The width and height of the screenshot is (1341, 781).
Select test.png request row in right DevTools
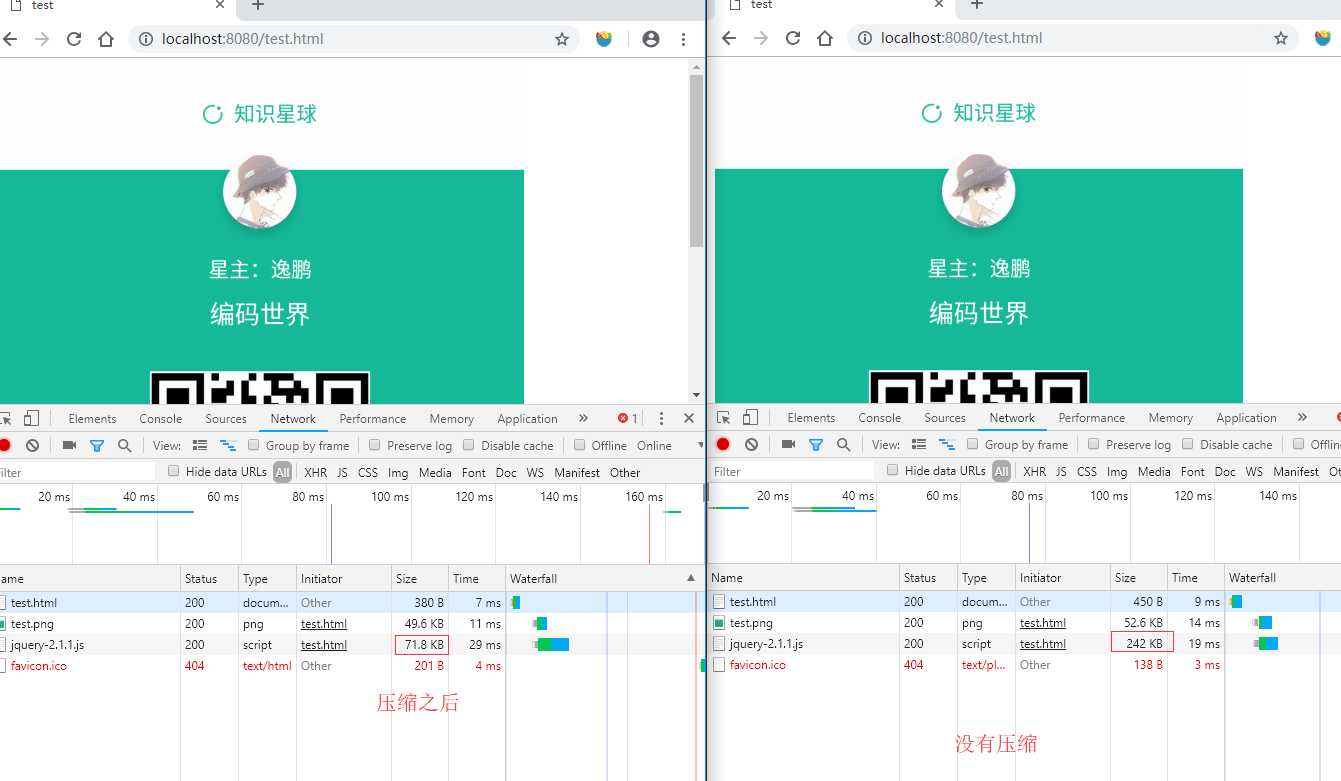pos(1025,622)
